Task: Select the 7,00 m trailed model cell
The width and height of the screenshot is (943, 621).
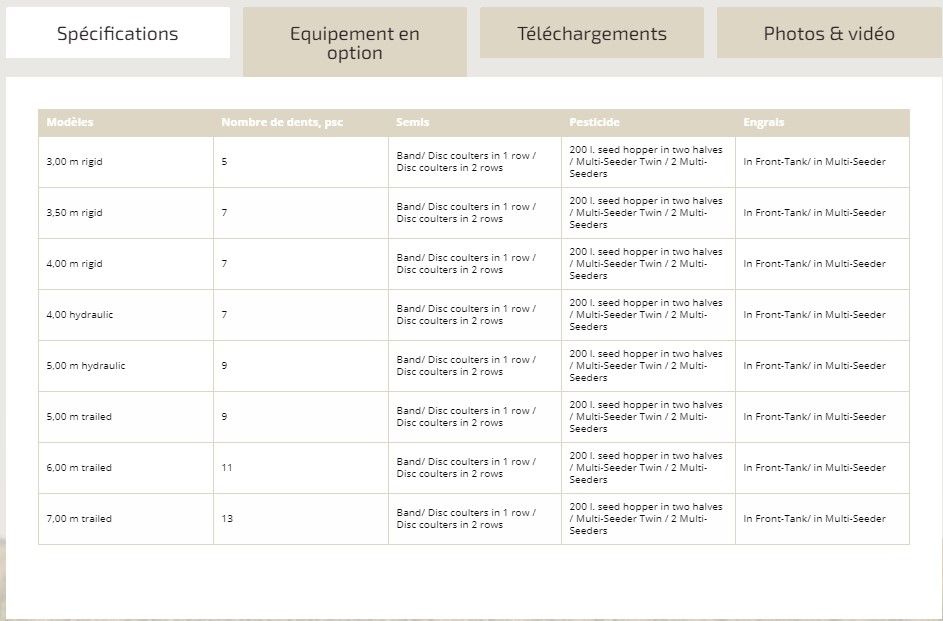Action: (x=79, y=519)
